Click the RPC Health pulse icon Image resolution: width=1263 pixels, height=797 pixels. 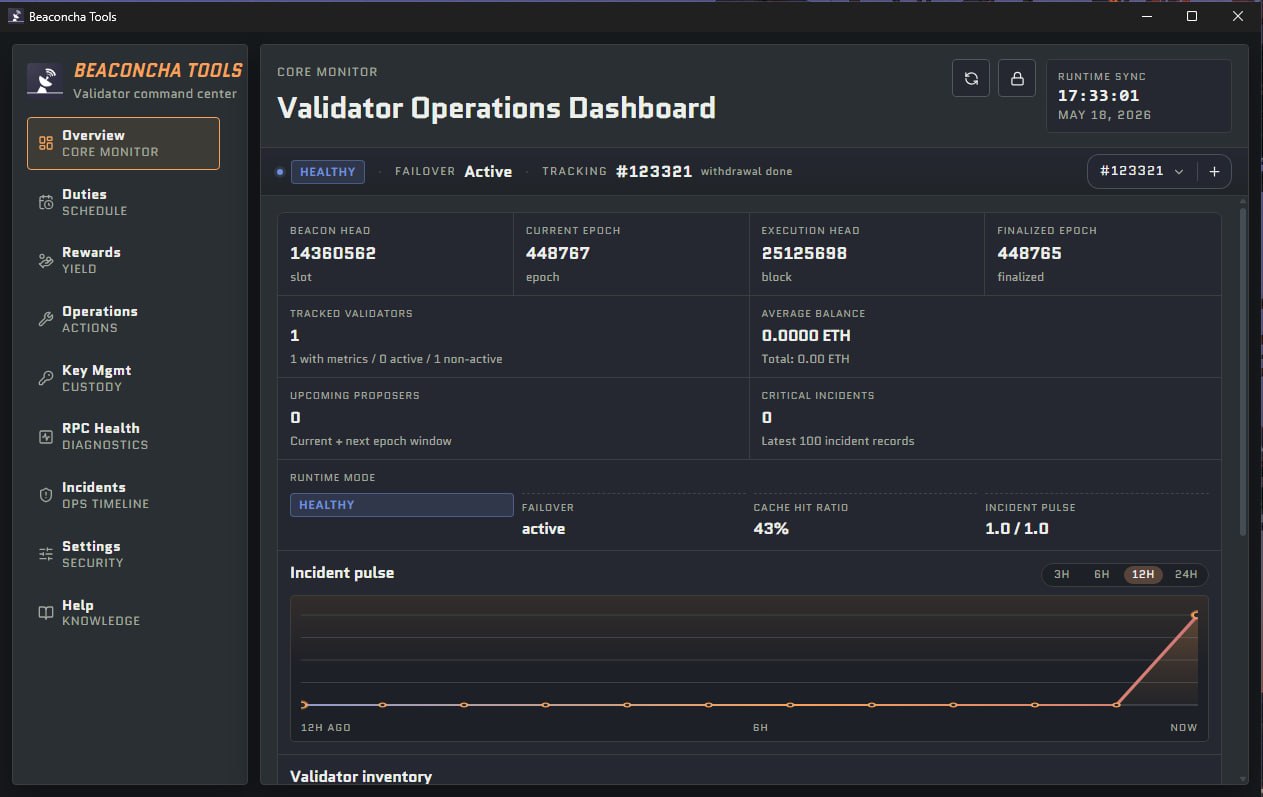[46, 437]
